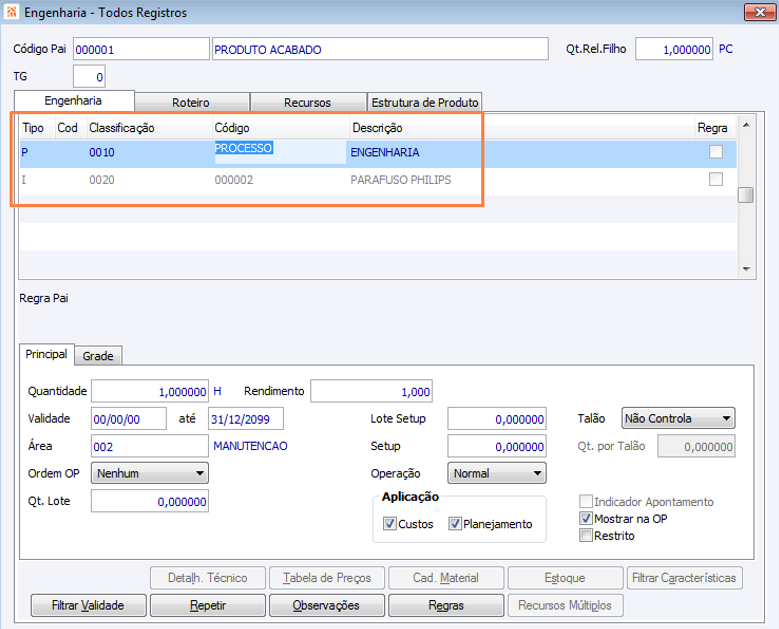
Task: Tick Regra checkbox in the PARAFUSO PHILIPS row
Action: coord(715,179)
